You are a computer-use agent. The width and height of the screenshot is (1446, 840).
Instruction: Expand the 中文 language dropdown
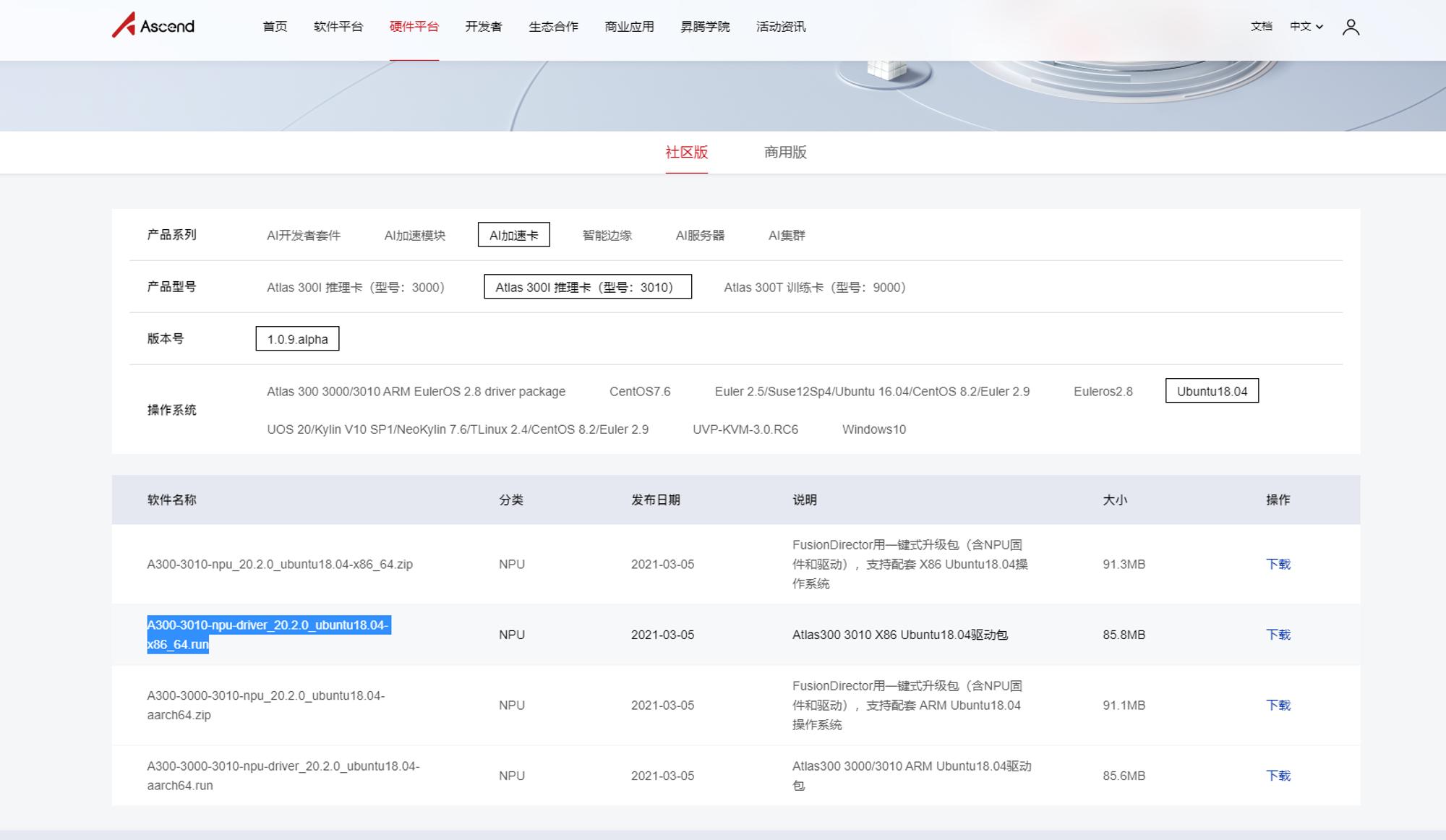[1306, 27]
